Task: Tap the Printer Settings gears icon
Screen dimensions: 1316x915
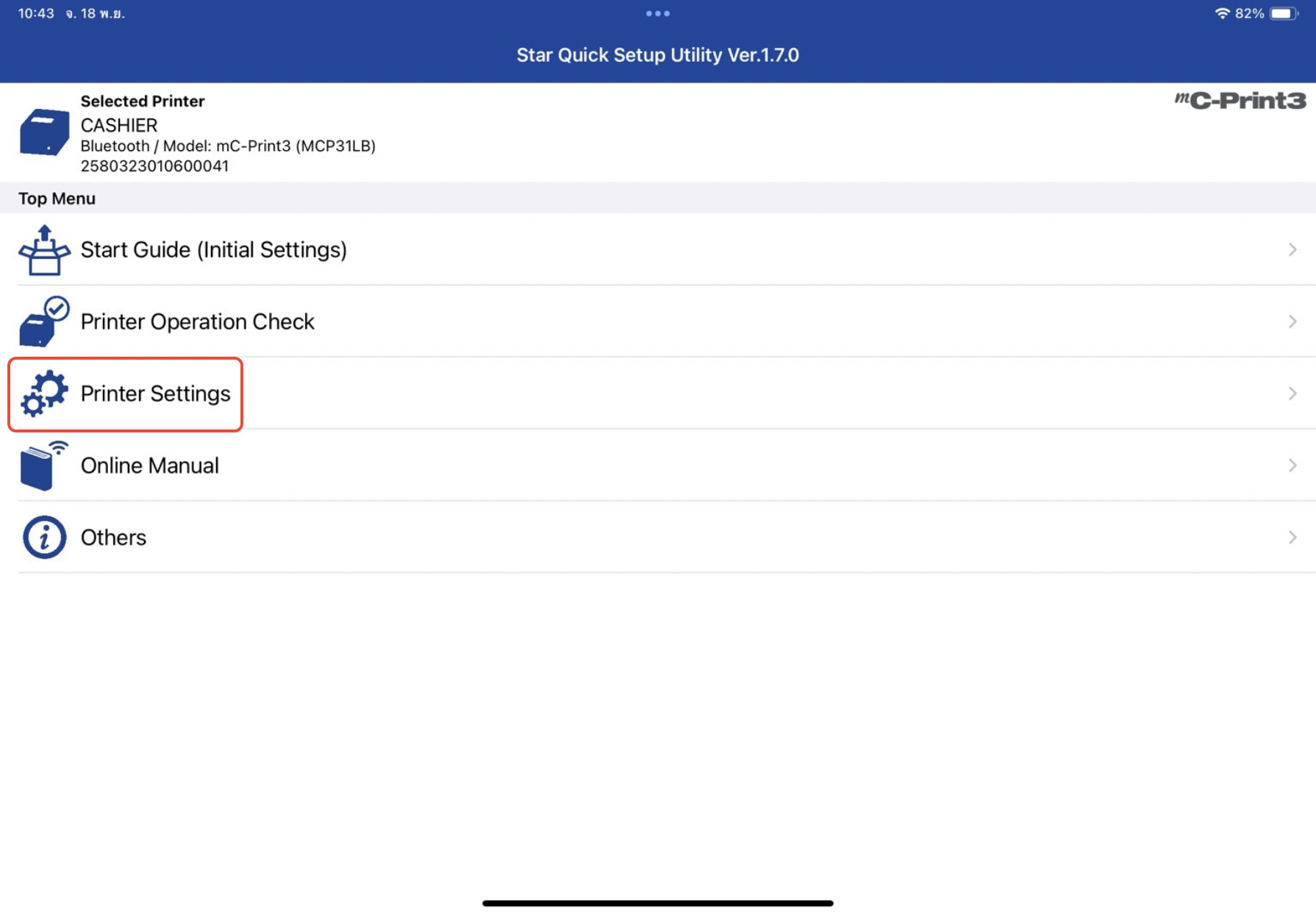Action: (44, 394)
